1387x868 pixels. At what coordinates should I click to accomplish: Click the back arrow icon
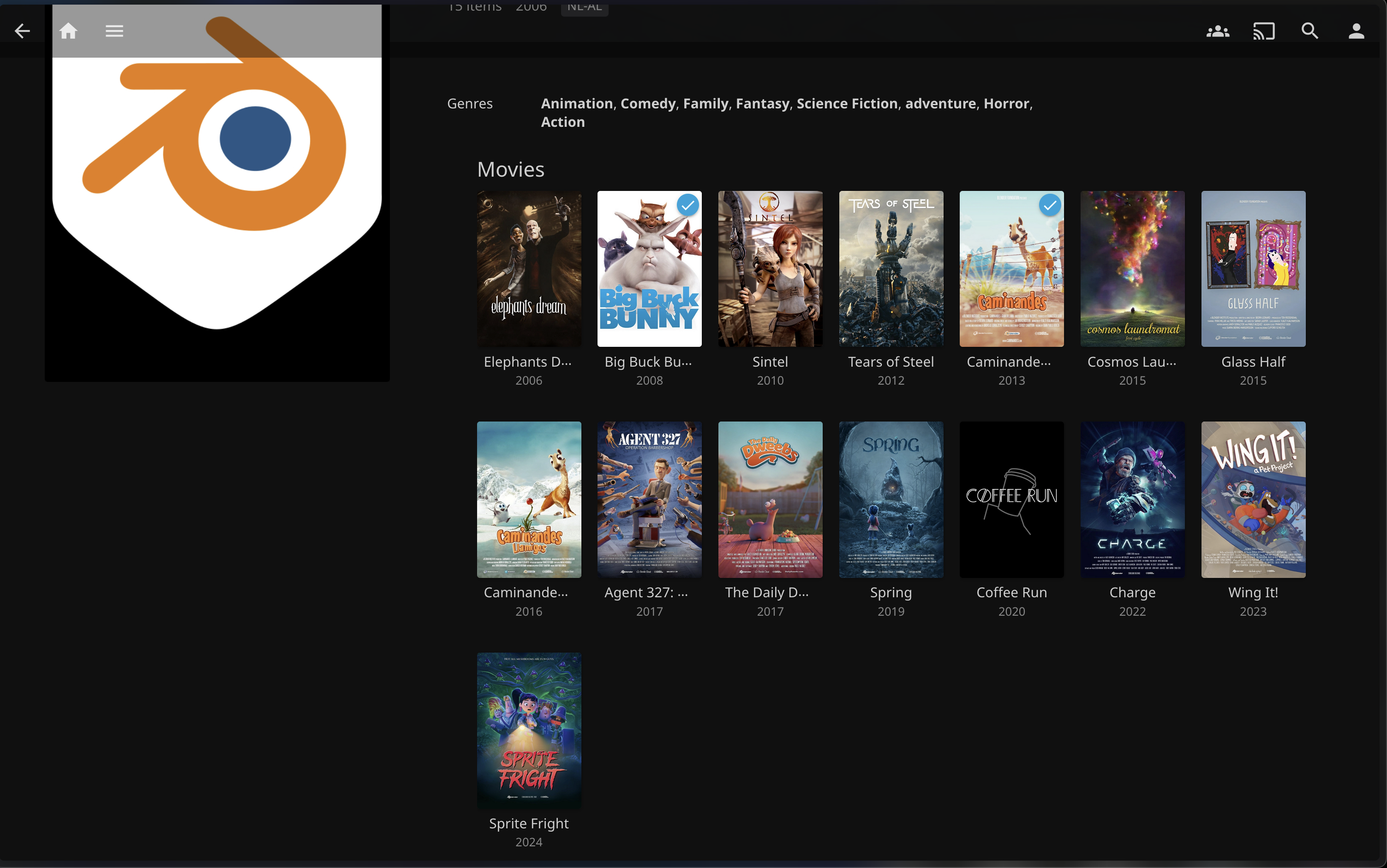22,31
